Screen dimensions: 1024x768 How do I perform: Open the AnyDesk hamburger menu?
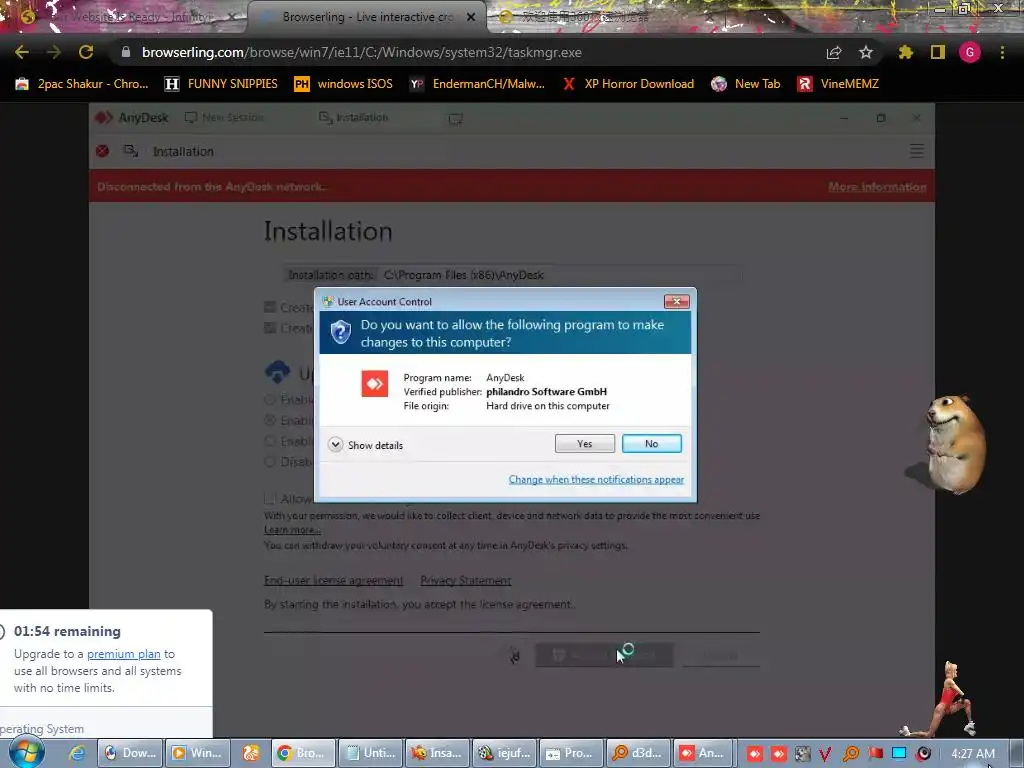917,152
